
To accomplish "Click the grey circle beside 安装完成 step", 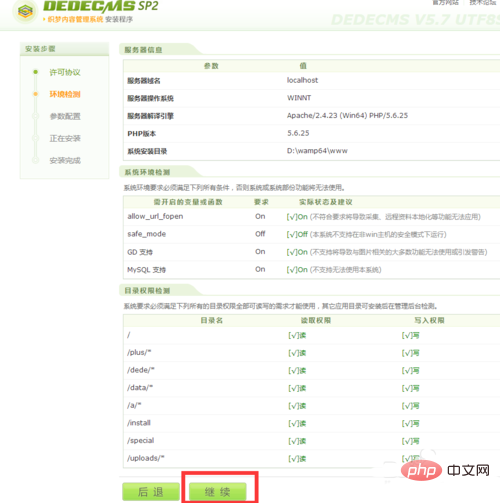I will coord(35,160).
